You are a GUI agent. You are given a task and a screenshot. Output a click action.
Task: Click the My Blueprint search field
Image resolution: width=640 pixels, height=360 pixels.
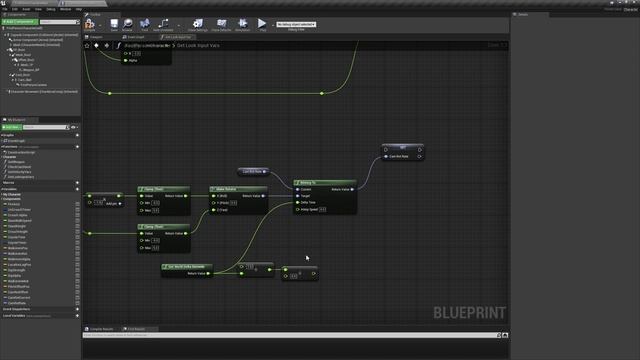click(46, 127)
